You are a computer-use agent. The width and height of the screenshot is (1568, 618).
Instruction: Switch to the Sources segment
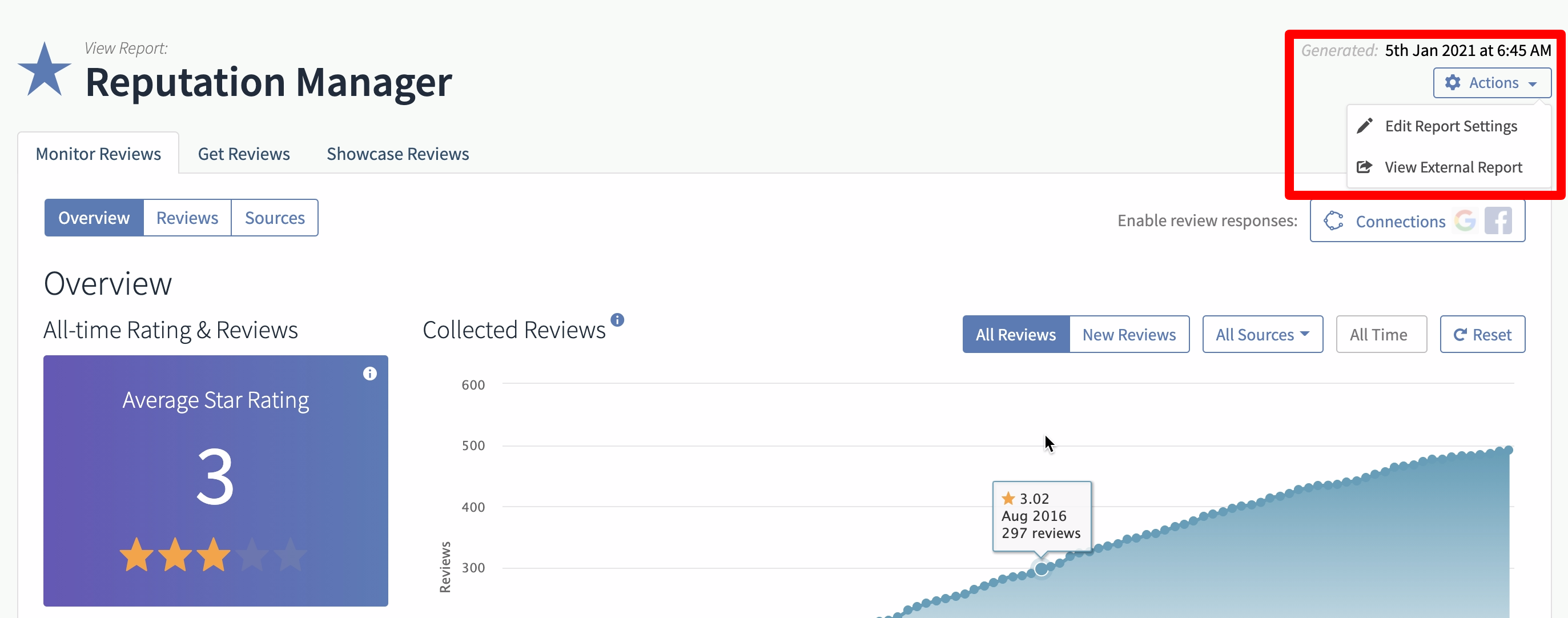[275, 218]
